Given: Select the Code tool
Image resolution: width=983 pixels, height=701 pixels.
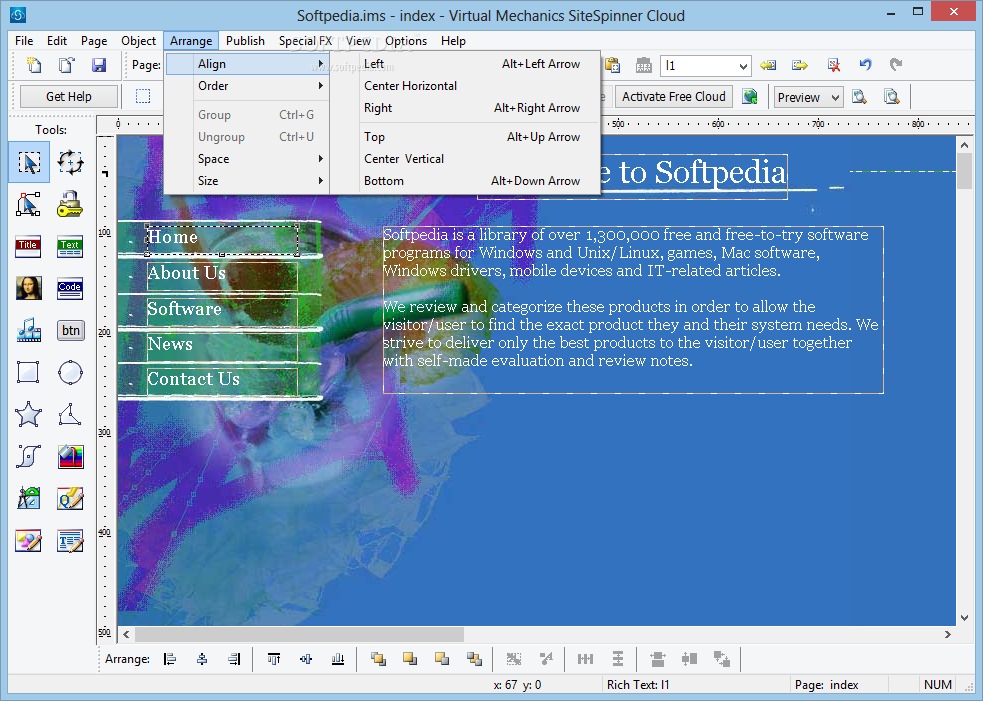Looking at the screenshot, I should tap(70, 288).
